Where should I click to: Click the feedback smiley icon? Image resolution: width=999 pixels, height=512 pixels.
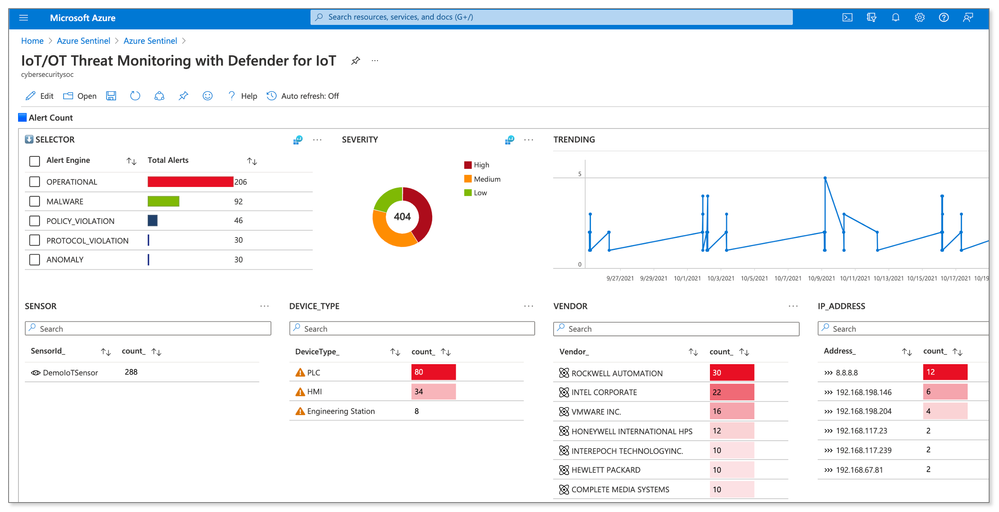(207, 96)
